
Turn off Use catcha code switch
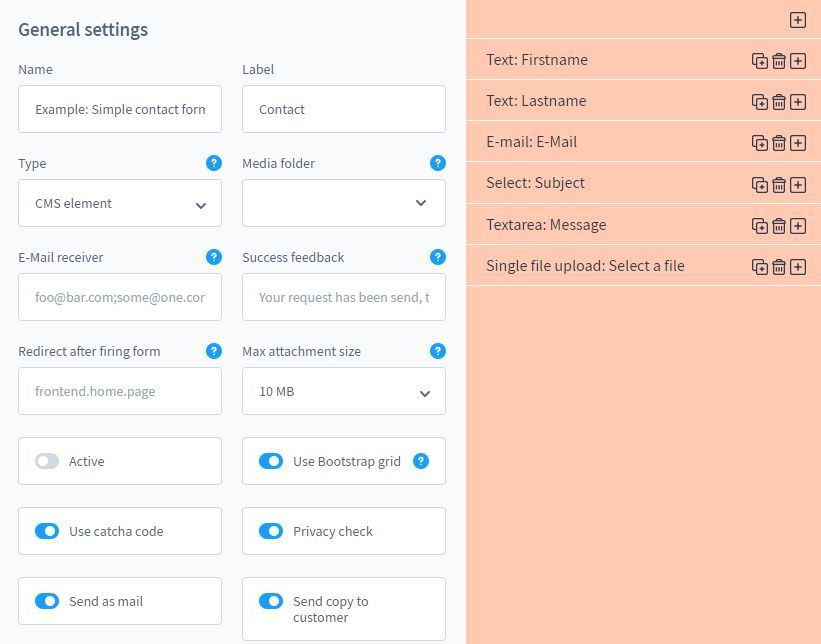click(47, 531)
